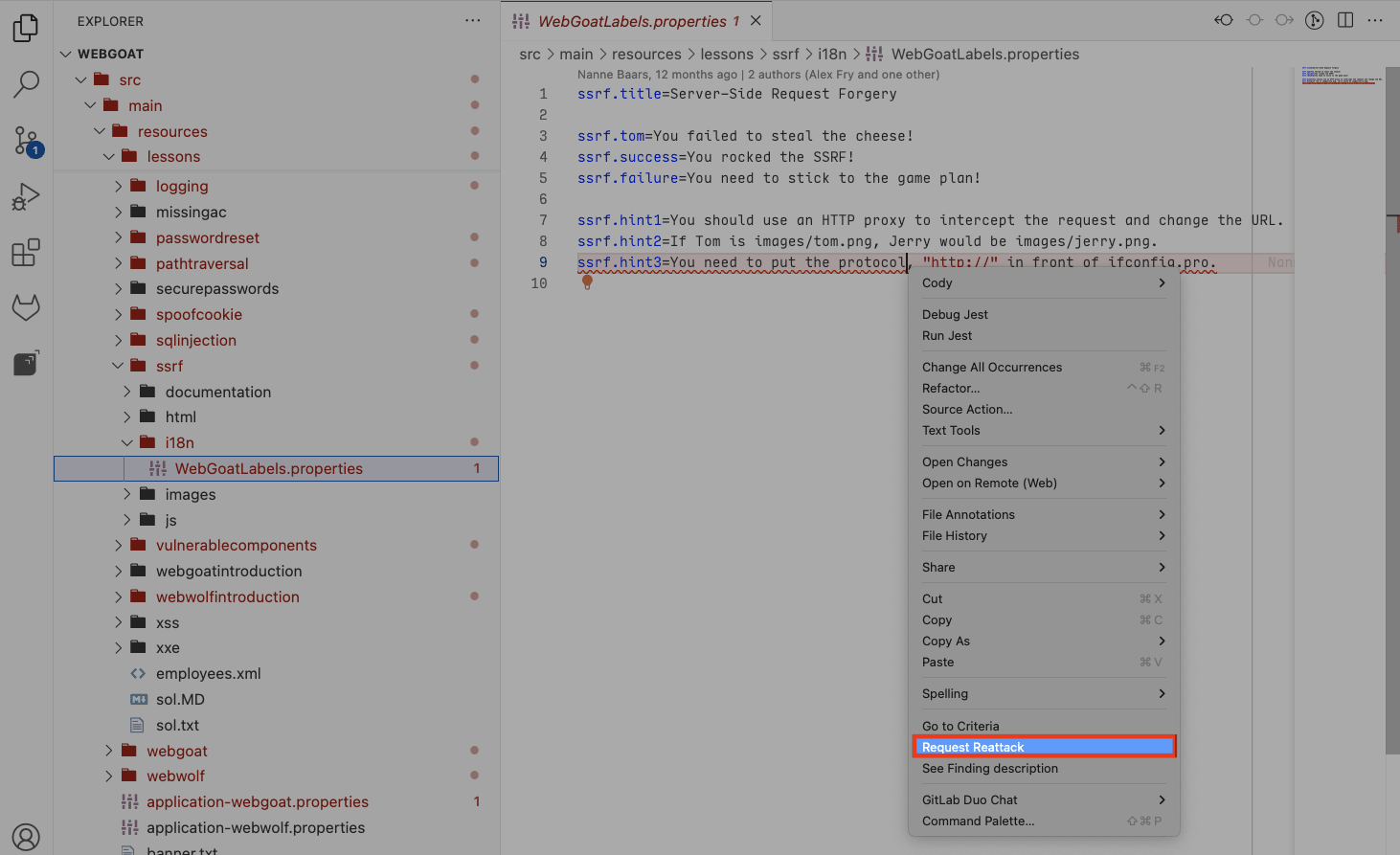
Task: Choose See Finding description
Action: 1044,768
